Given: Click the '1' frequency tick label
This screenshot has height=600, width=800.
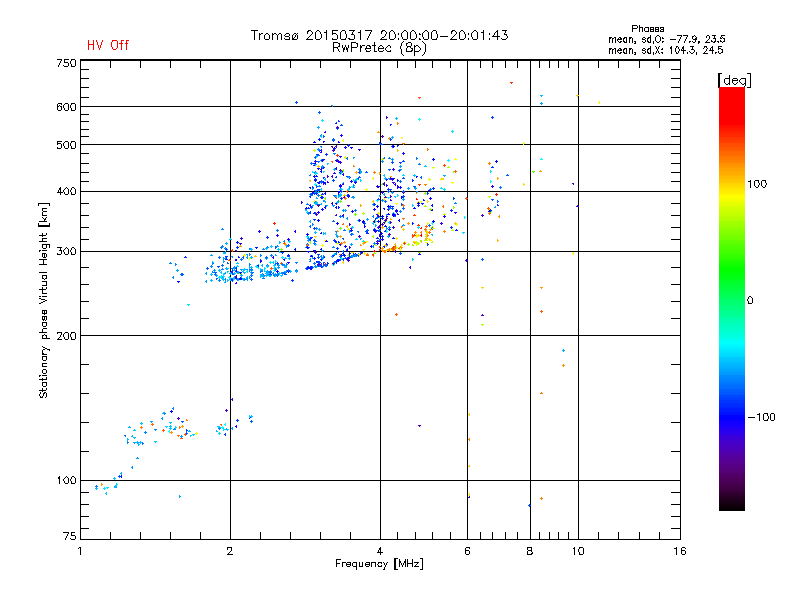Looking at the screenshot, I should pyautogui.click(x=80, y=551).
